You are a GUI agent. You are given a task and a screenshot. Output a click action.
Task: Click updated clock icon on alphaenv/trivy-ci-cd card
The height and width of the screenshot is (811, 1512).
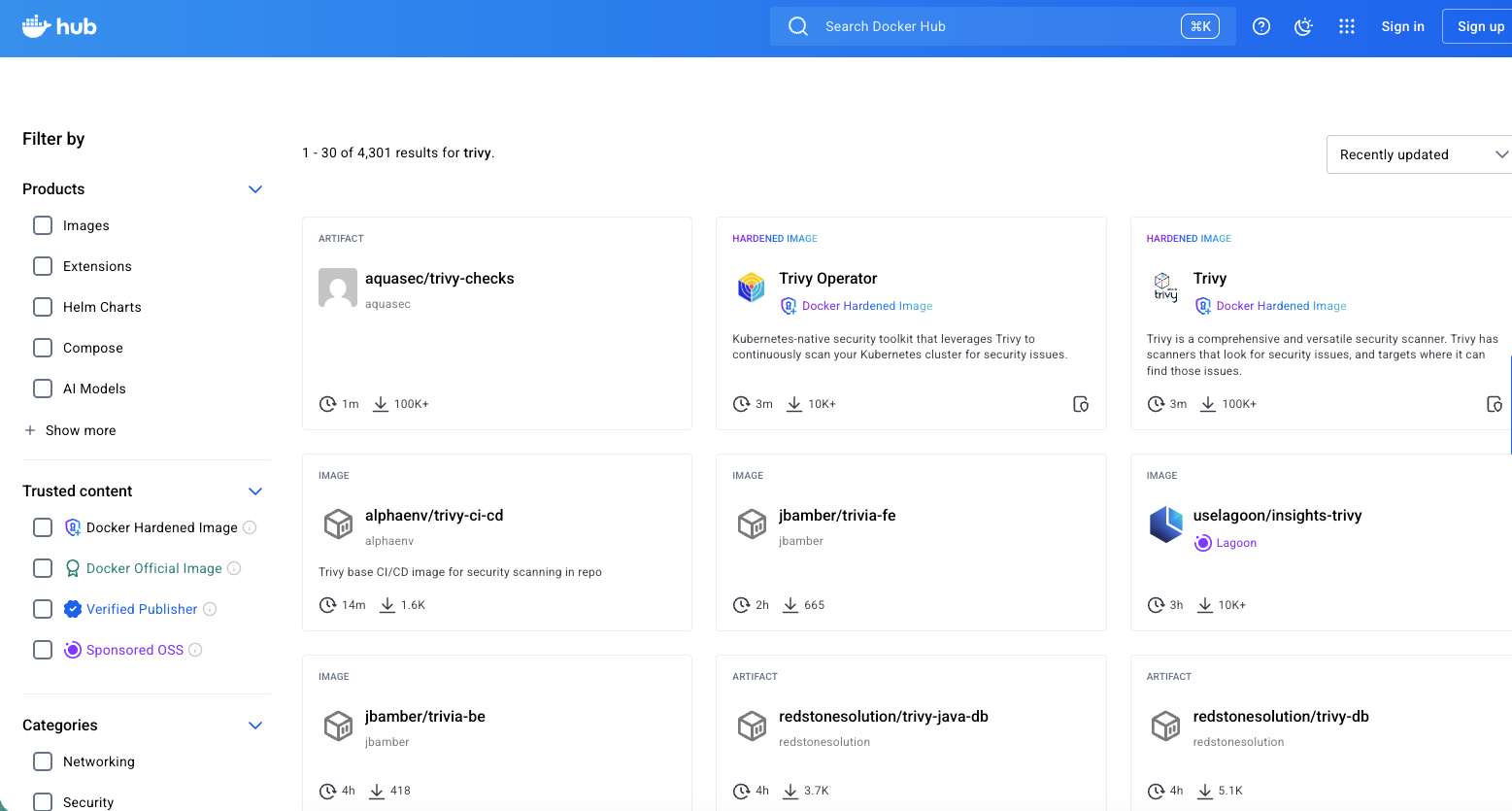click(x=327, y=605)
